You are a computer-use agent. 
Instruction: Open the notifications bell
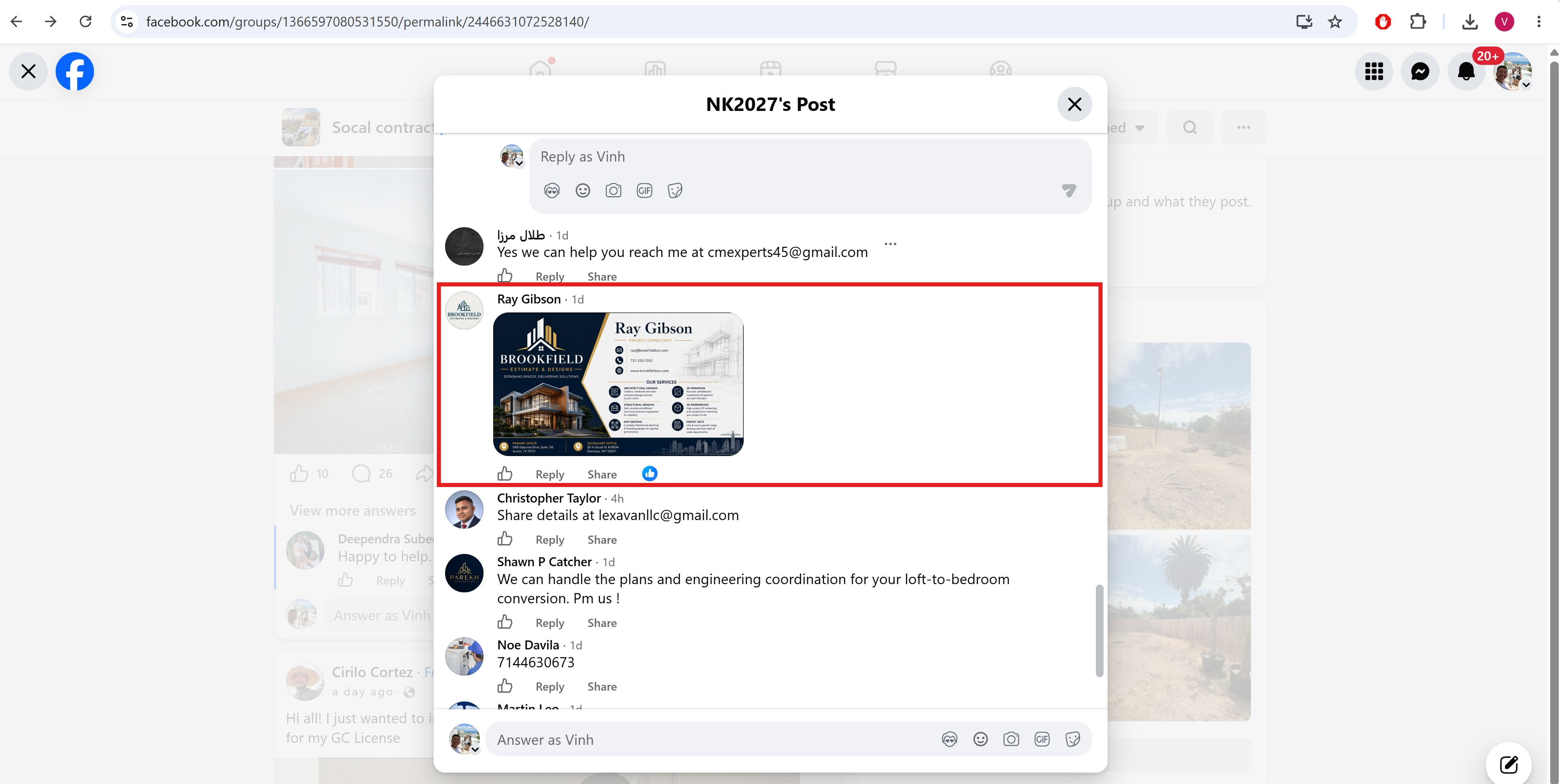coord(1466,71)
